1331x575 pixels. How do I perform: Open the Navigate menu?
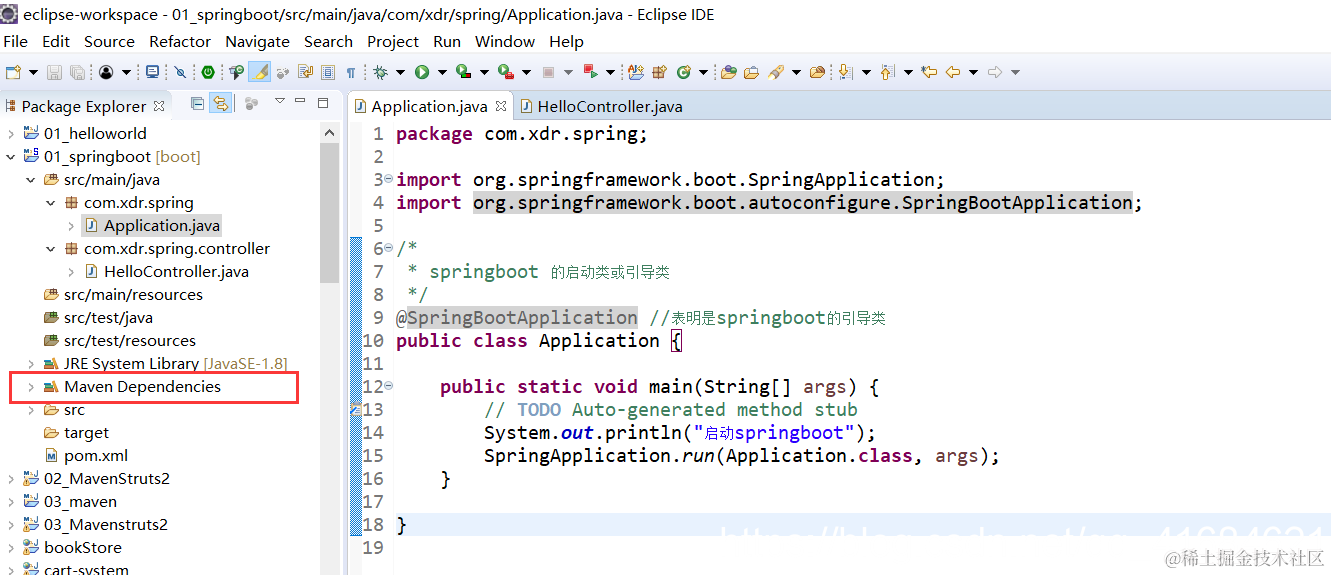257,42
